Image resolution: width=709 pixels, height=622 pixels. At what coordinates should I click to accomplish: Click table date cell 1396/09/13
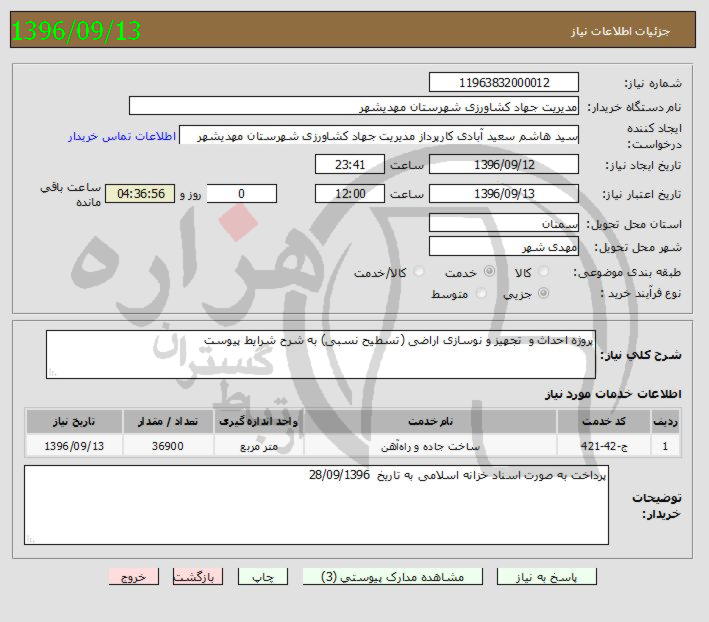click(x=74, y=446)
